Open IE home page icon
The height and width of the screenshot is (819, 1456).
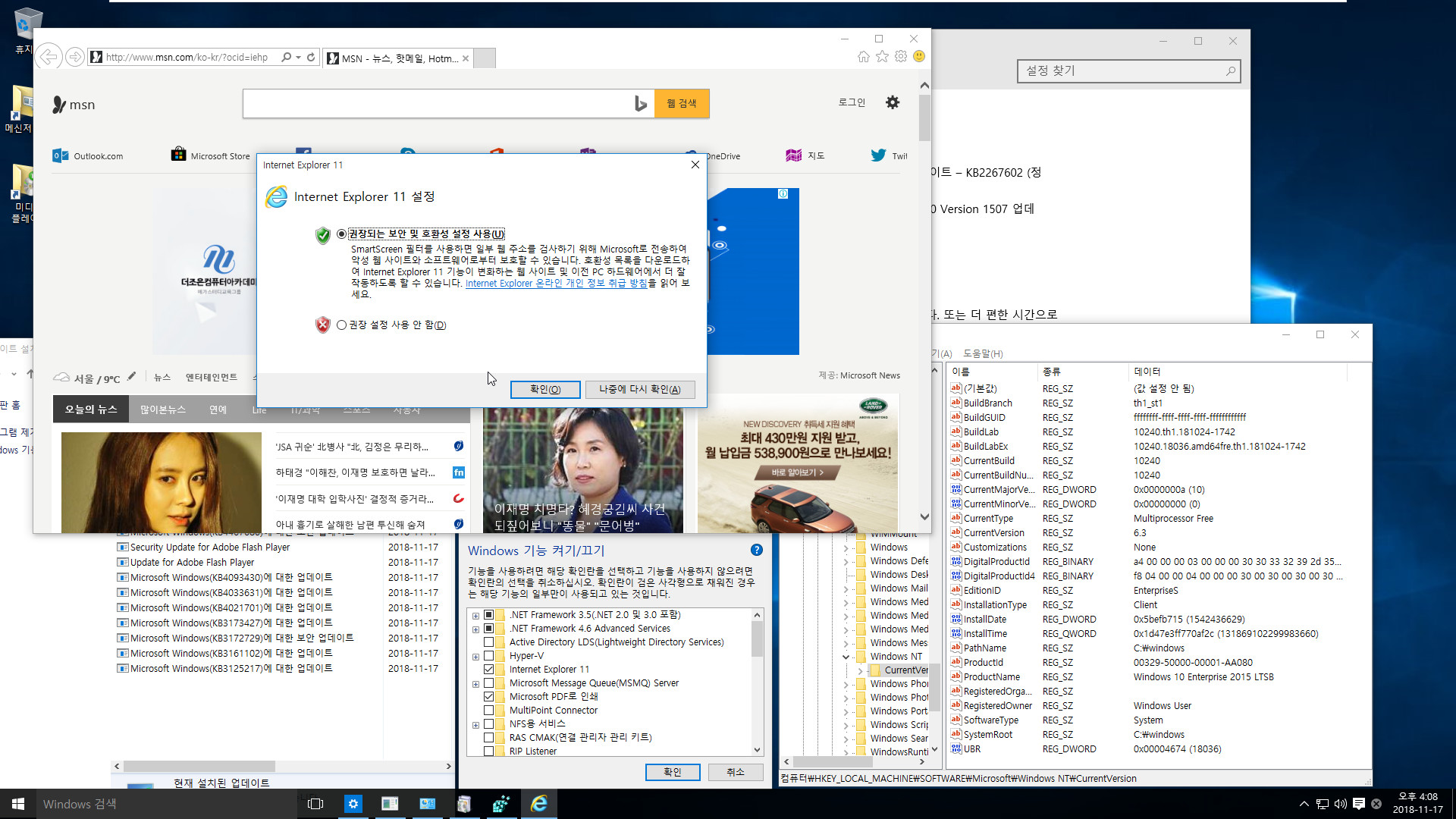[863, 56]
